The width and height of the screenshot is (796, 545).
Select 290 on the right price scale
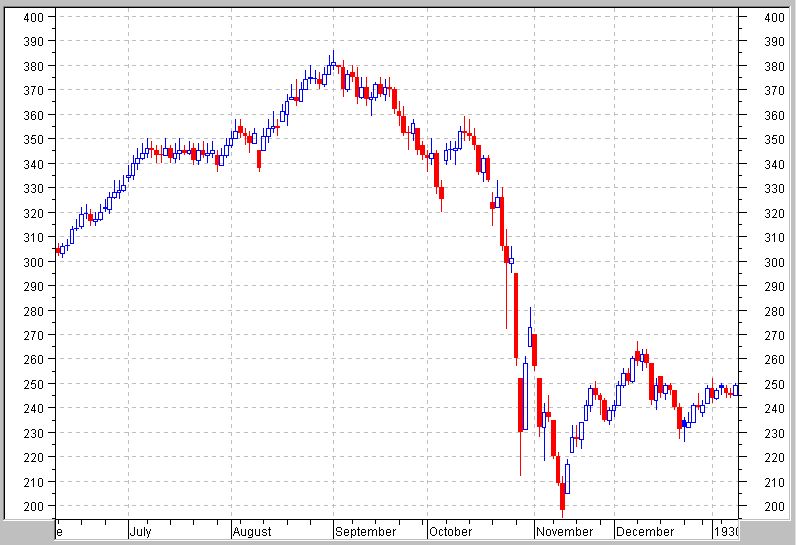(774, 286)
